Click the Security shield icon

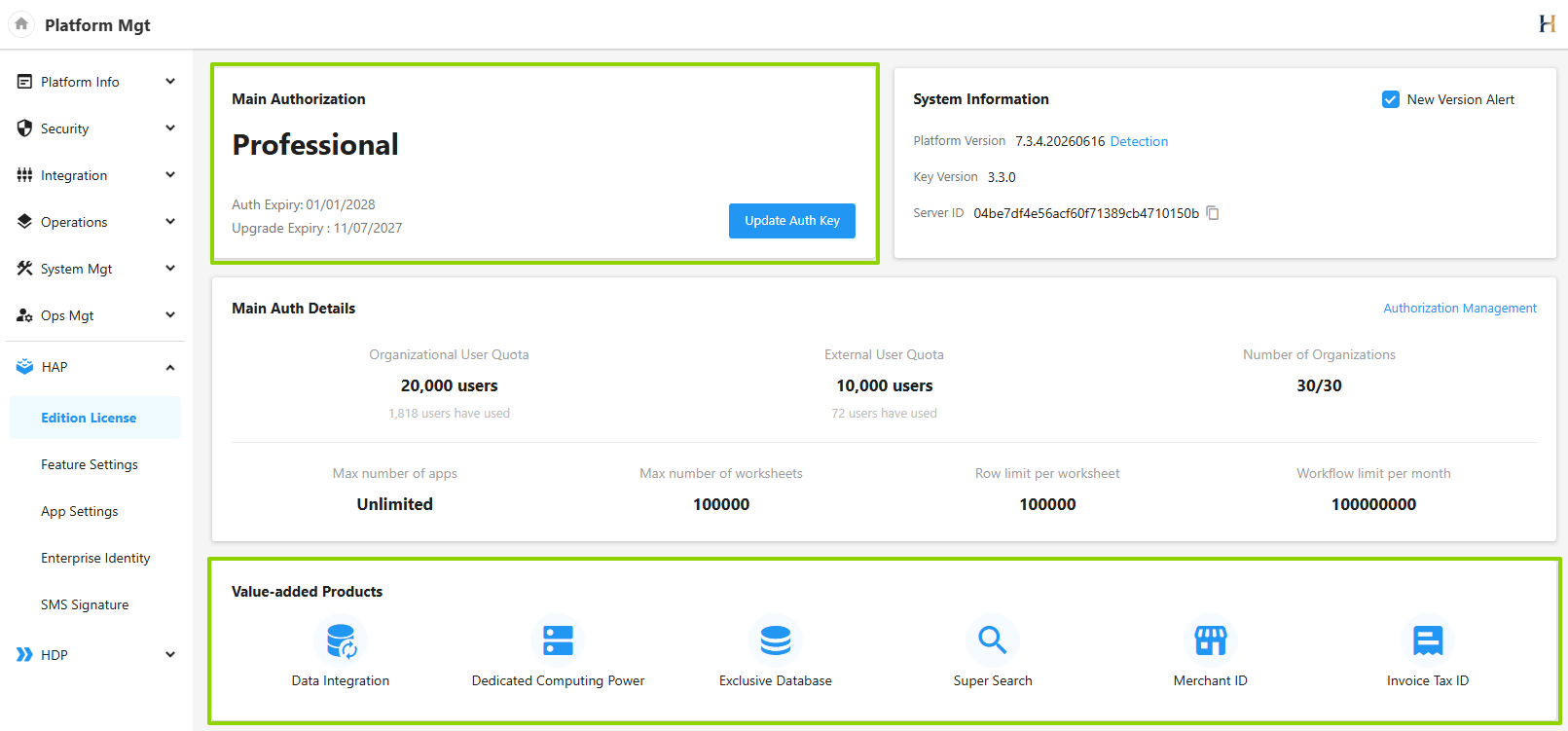(24, 128)
